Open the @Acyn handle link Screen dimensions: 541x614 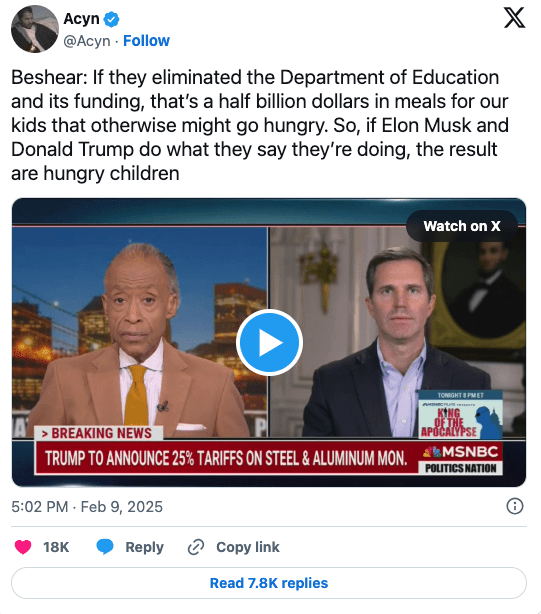pos(87,41)
